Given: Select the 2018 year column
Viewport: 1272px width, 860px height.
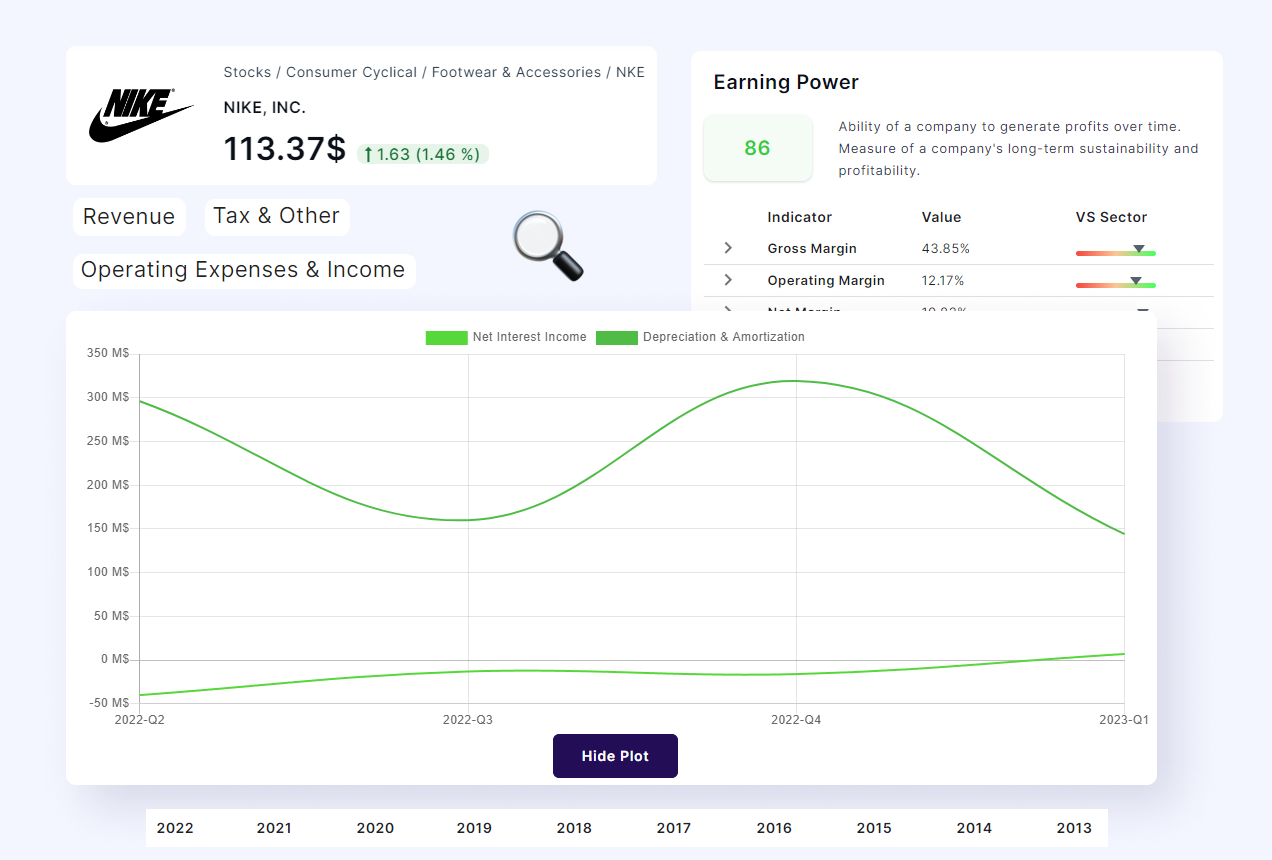Looking at the screenshot, I should coord(574,828).
